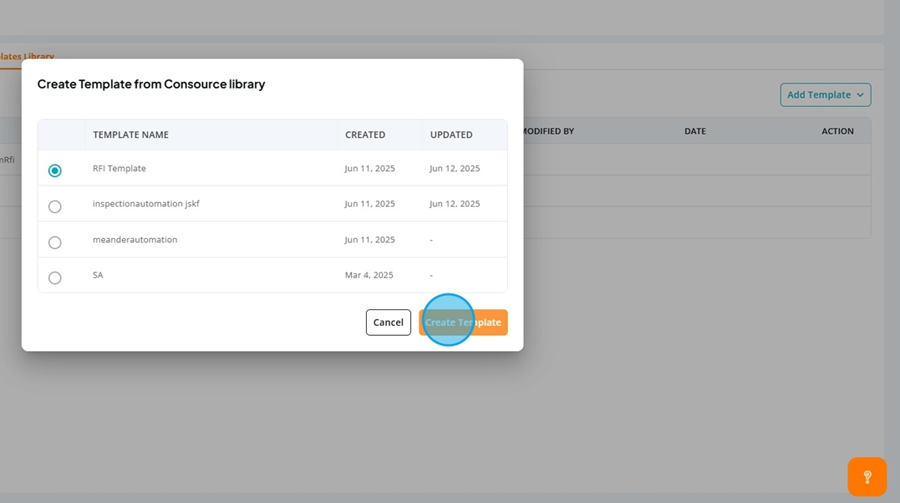Click the MODIFIED BY column header
This screenshot has height=503, width=900.
coord(548,131)
